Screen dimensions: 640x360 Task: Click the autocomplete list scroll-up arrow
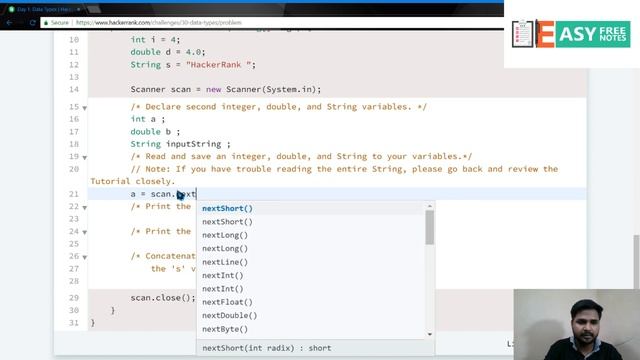click(429, 206)
